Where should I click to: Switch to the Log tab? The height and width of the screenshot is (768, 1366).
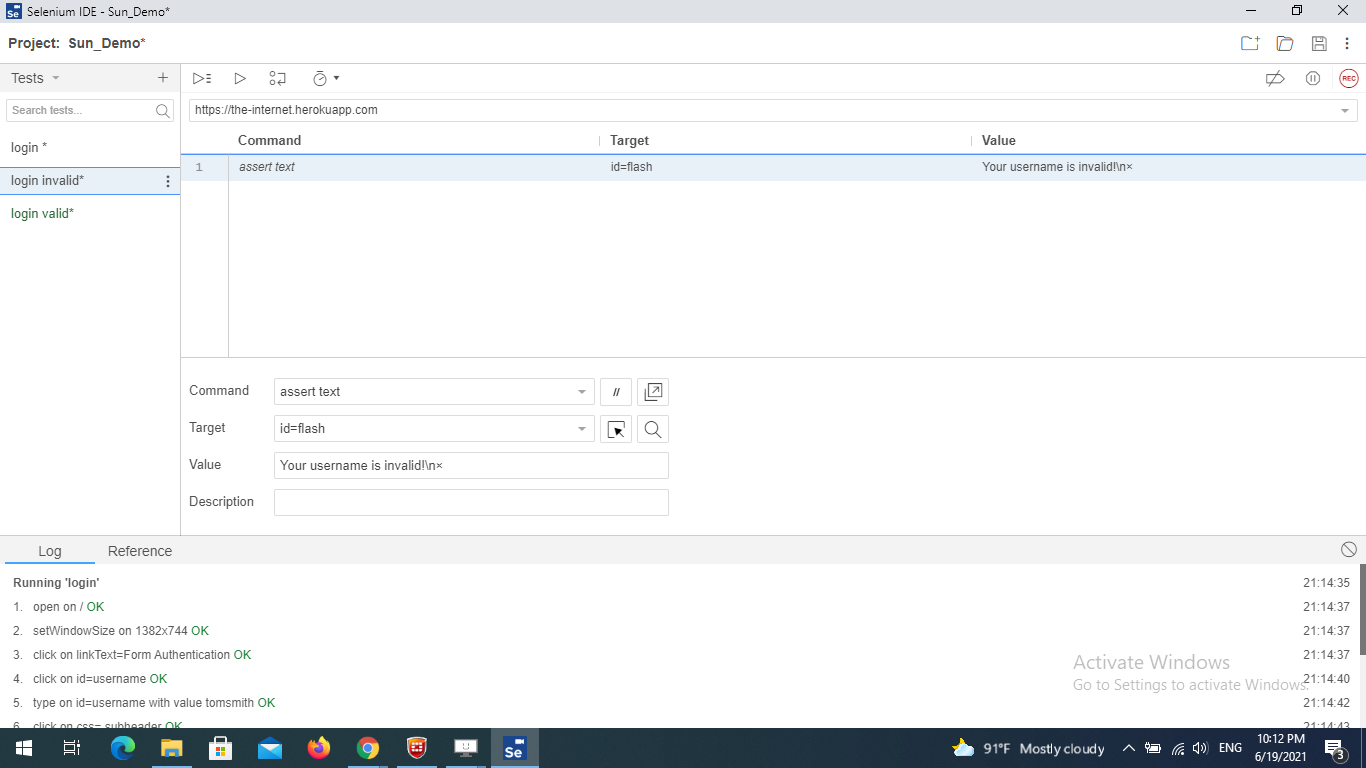pos(50,551)
